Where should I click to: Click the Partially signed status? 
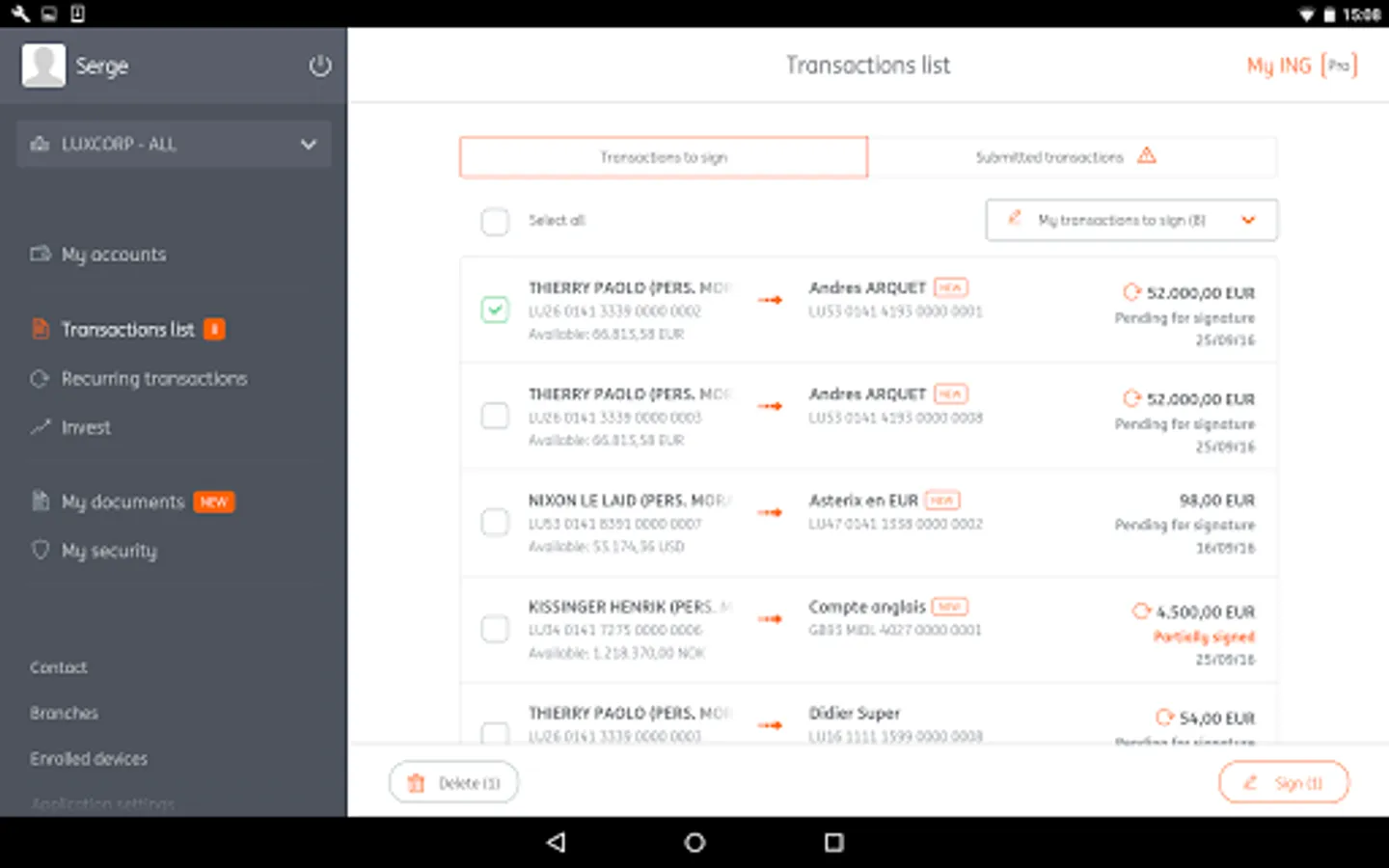coord(1204,637)
